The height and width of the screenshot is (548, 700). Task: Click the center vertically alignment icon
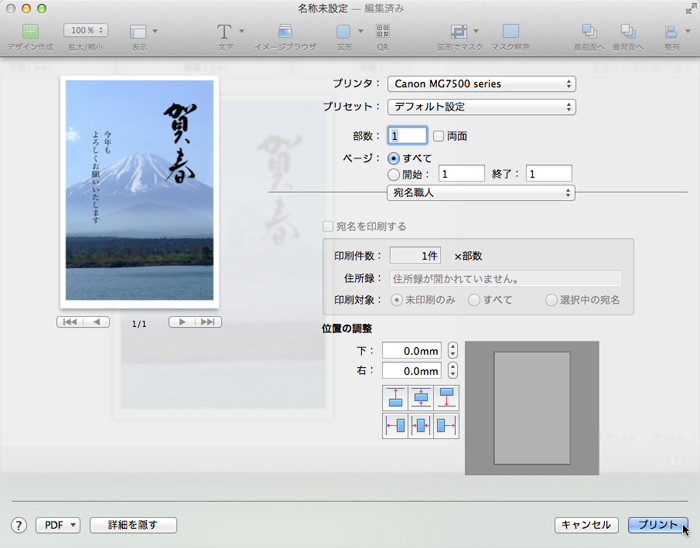[x=421, y=398]
